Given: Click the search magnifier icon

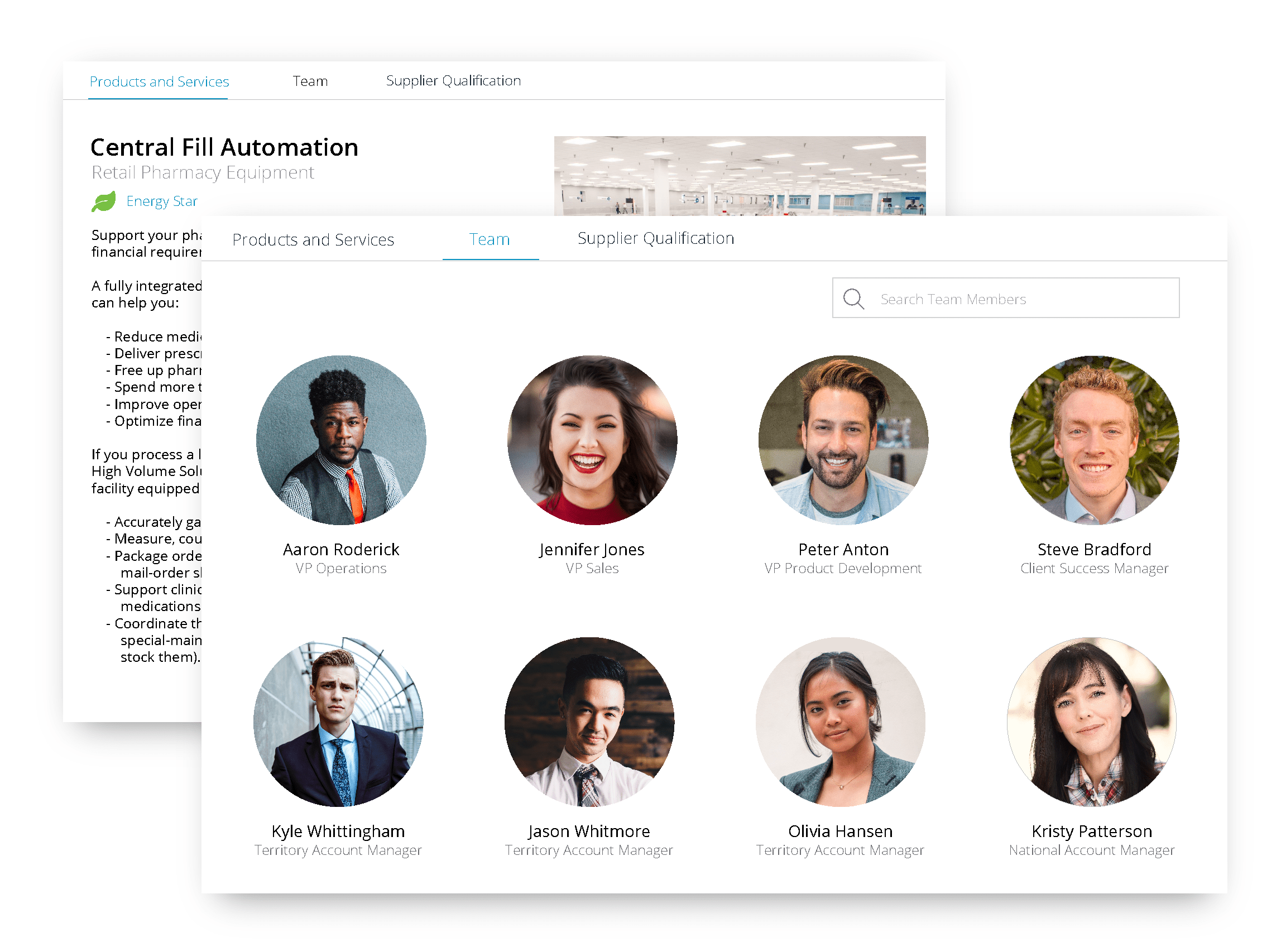Looking at the screenshot, I should 853,299.
